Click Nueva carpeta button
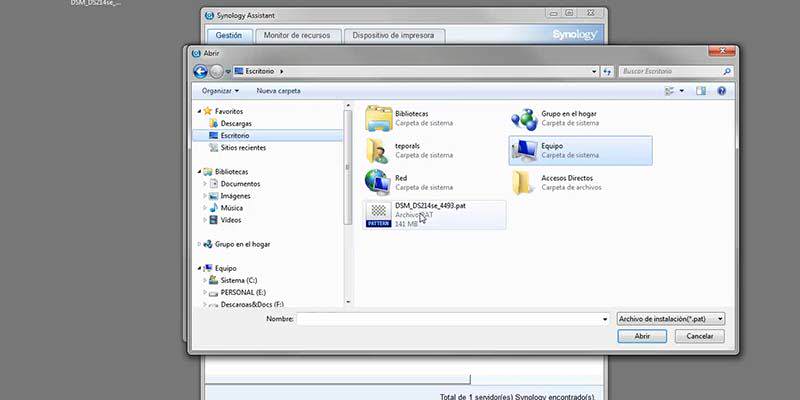The image size is (800, 400). pyautogui.click(x=279, y=91)
